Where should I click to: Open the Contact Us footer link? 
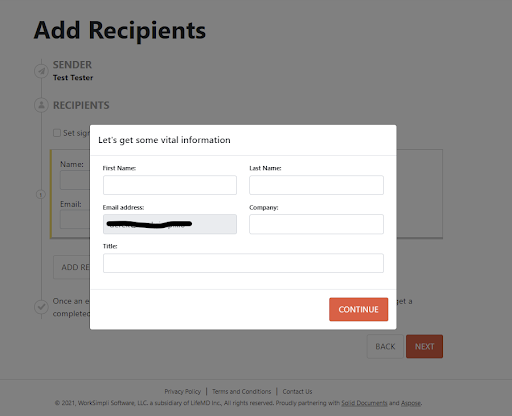click(x=297, y=391)
